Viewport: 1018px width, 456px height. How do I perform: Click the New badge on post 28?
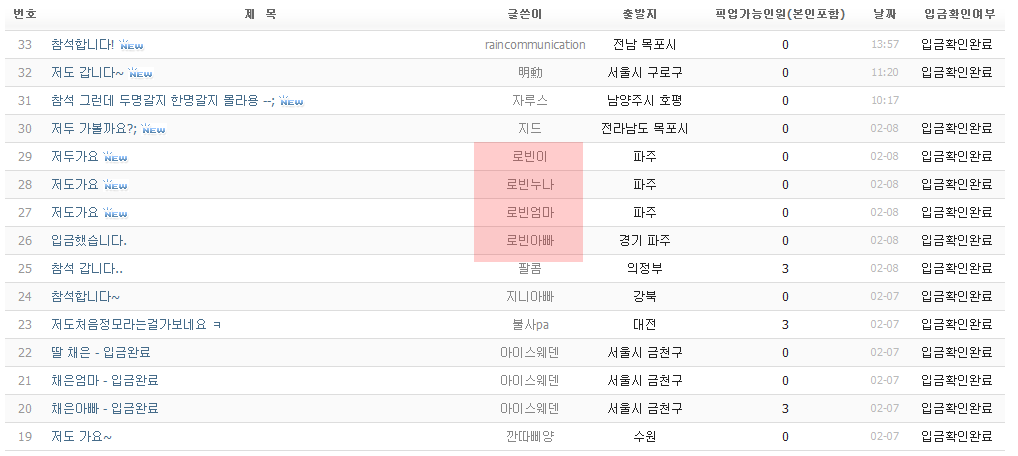[x=116, y=185]
